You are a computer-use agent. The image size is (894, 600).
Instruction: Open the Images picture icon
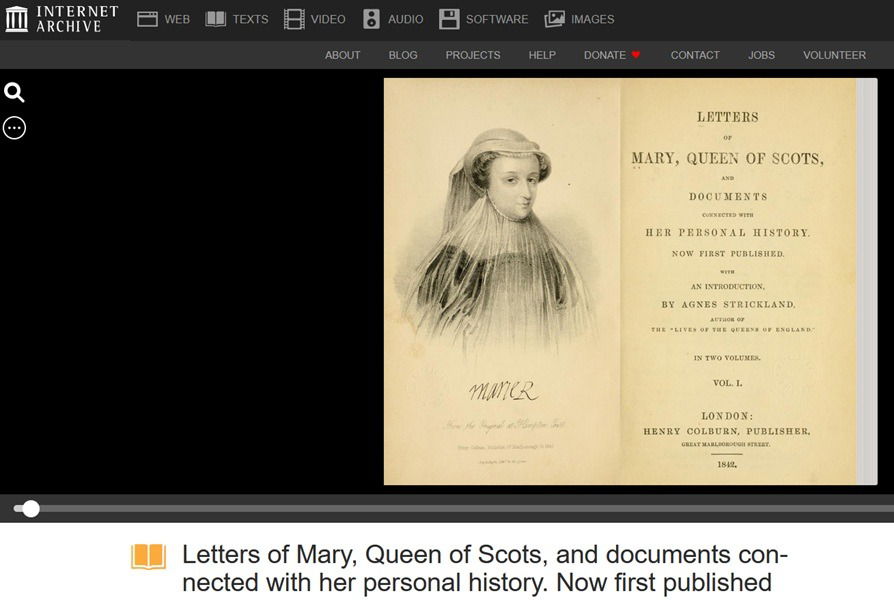tap(555, 19)
